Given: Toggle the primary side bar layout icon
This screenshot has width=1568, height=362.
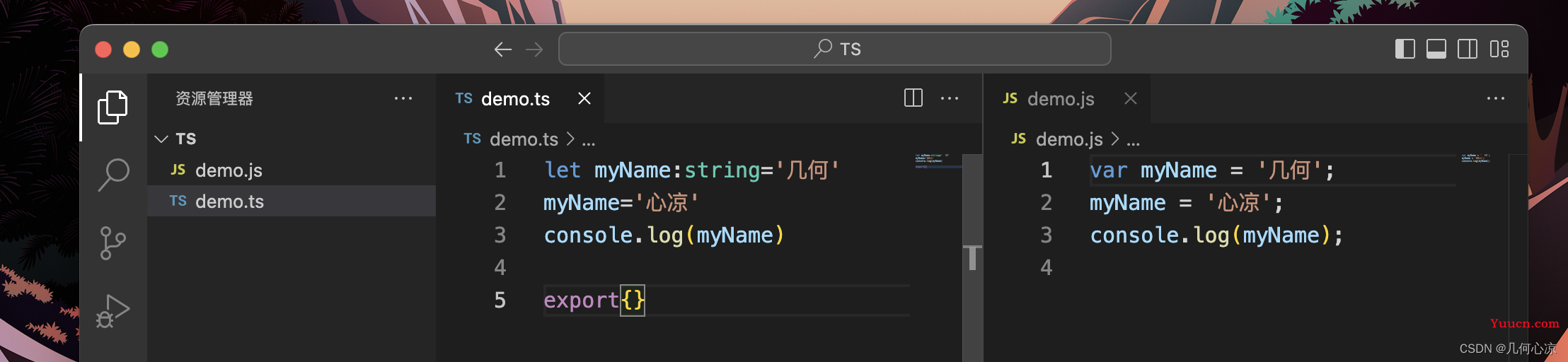Looking at the screenshot, I should coord(1405,49).
